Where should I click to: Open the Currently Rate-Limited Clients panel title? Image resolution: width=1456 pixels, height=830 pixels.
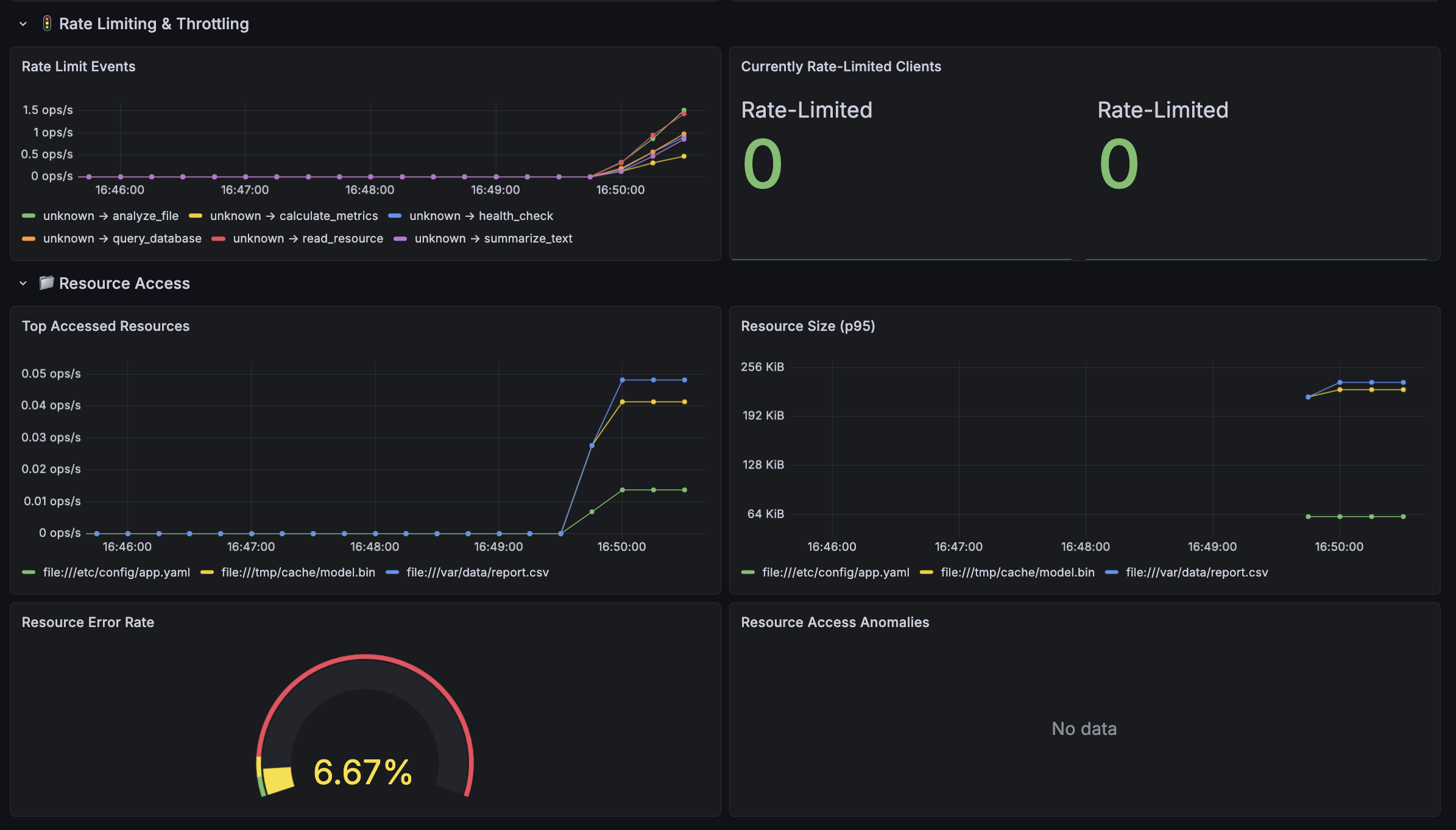tap(841, 66)
